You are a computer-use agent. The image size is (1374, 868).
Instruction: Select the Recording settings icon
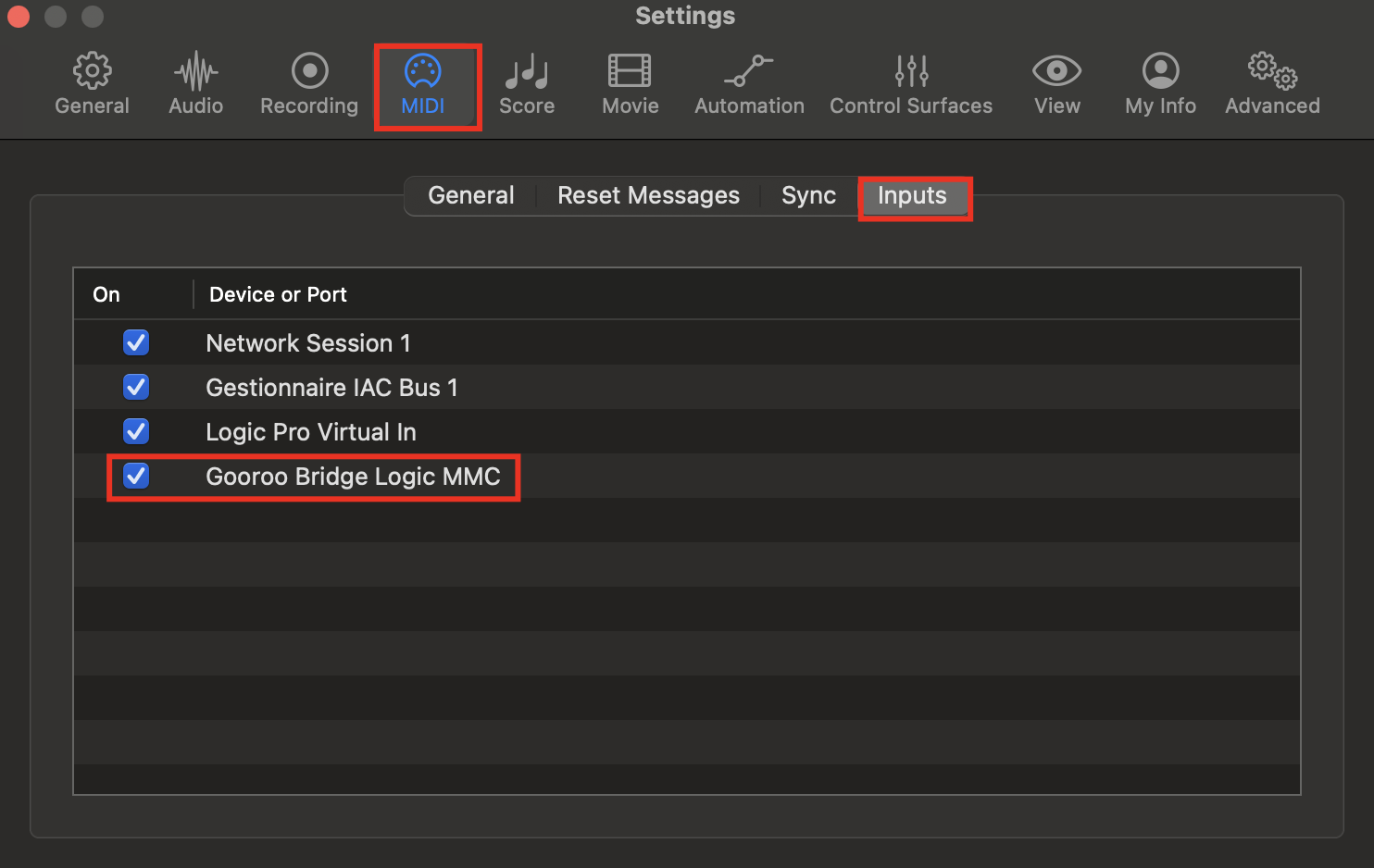(x=309, y=70)
